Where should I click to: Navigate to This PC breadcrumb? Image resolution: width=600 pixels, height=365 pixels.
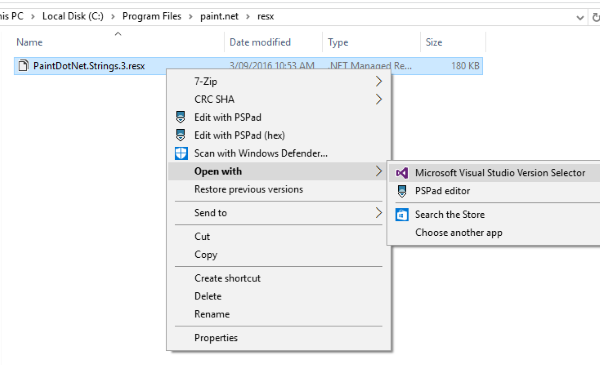click(11, 16)
